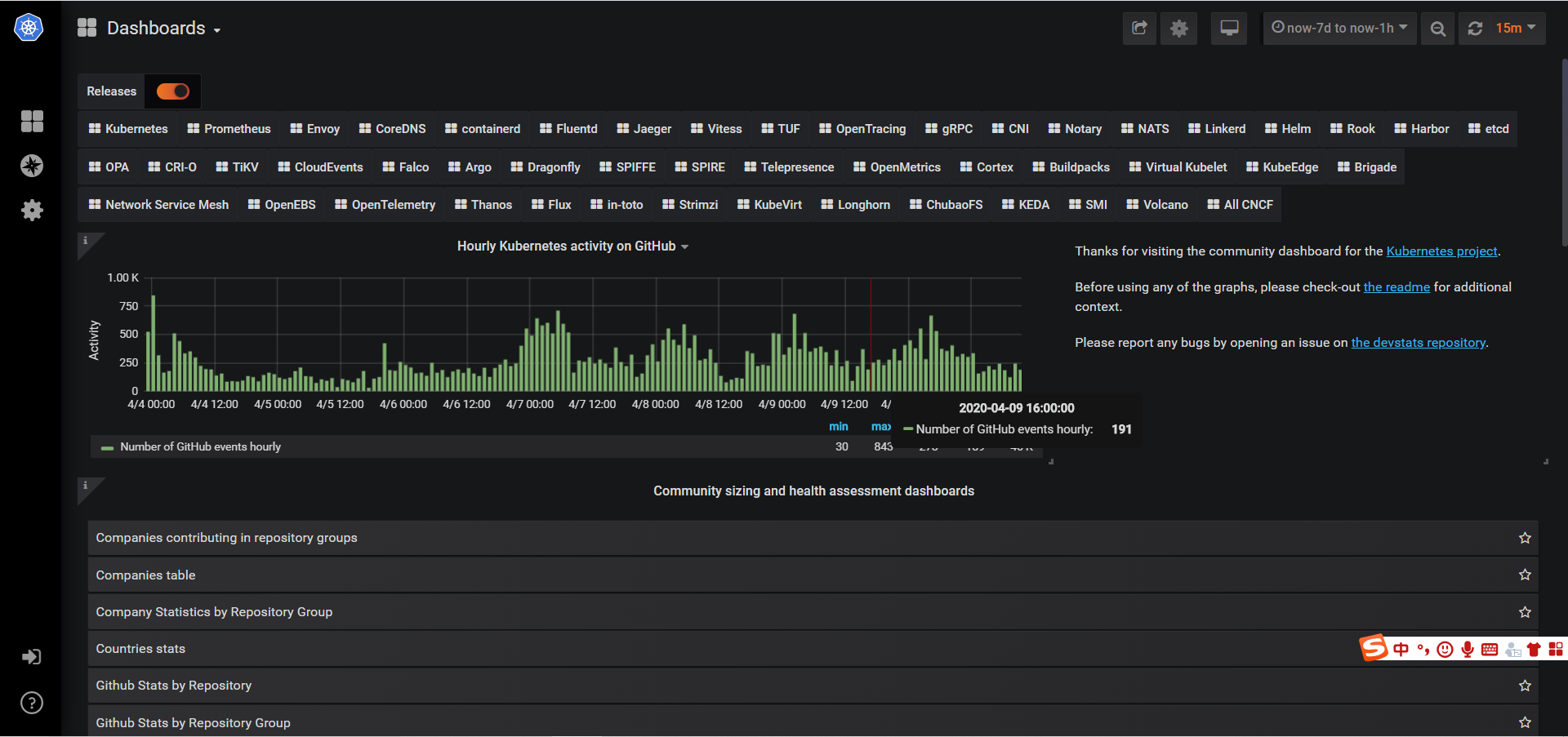Star Companies contributing in repository groups
The height and width of the screenshot is (737, 1568).
pyautogui.click(x=1525, y=538)
